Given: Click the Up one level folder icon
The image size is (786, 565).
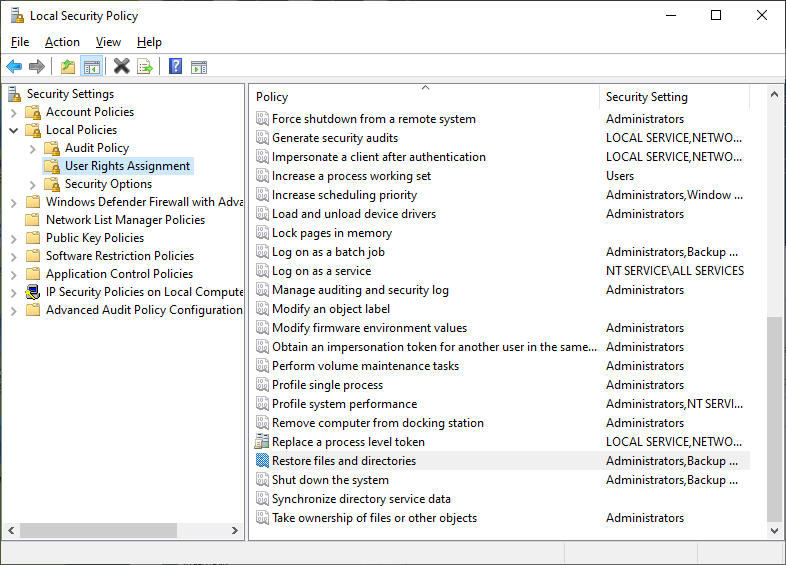Looking at the screenshot, I should point(68,67).
